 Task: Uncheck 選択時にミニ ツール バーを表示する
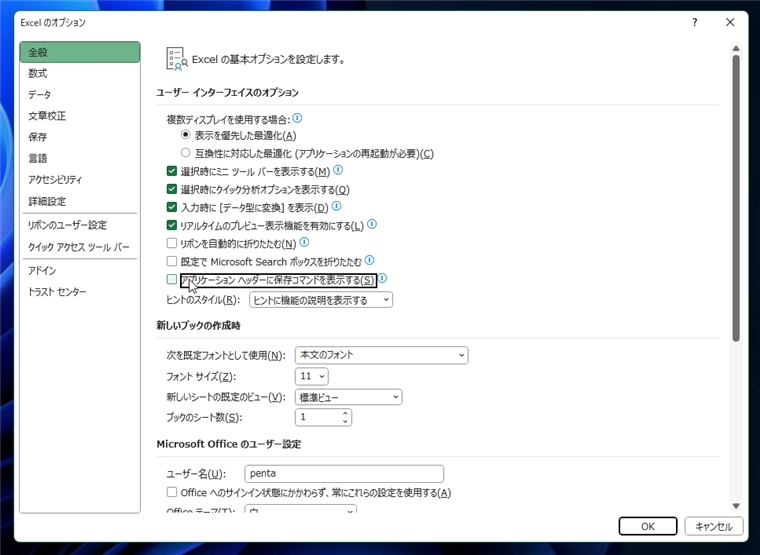[172, 171]
